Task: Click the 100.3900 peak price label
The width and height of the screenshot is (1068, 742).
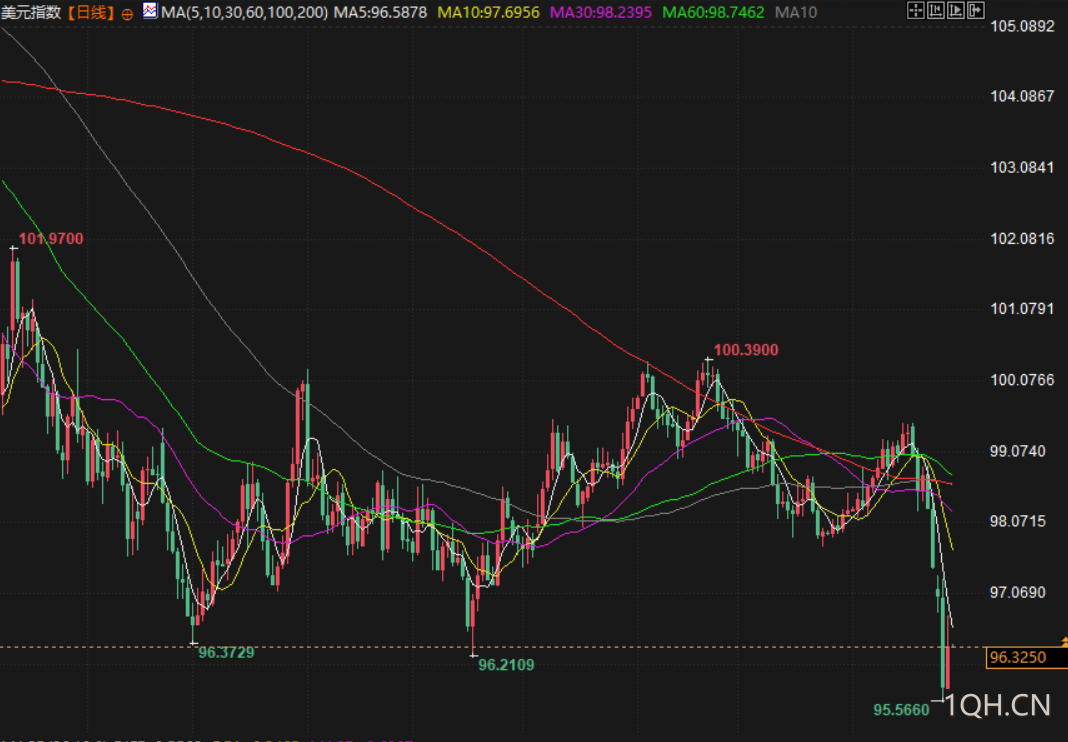Action: point(746,350)
